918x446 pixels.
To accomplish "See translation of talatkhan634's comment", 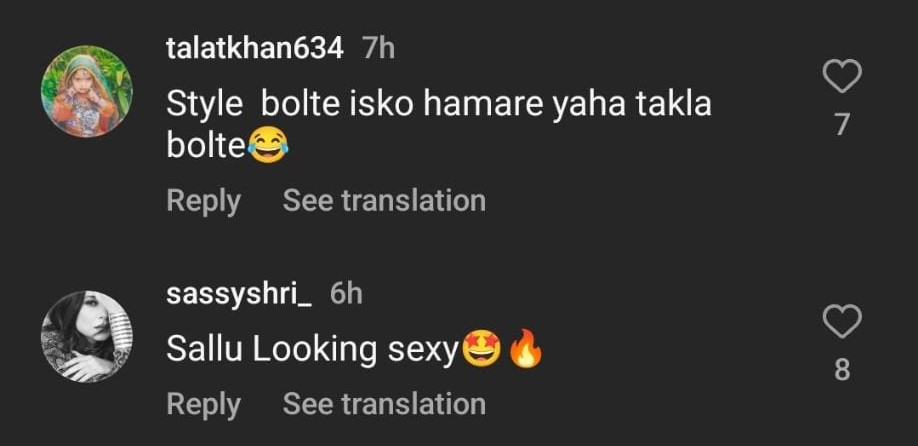I will click(x=384, y=200).
